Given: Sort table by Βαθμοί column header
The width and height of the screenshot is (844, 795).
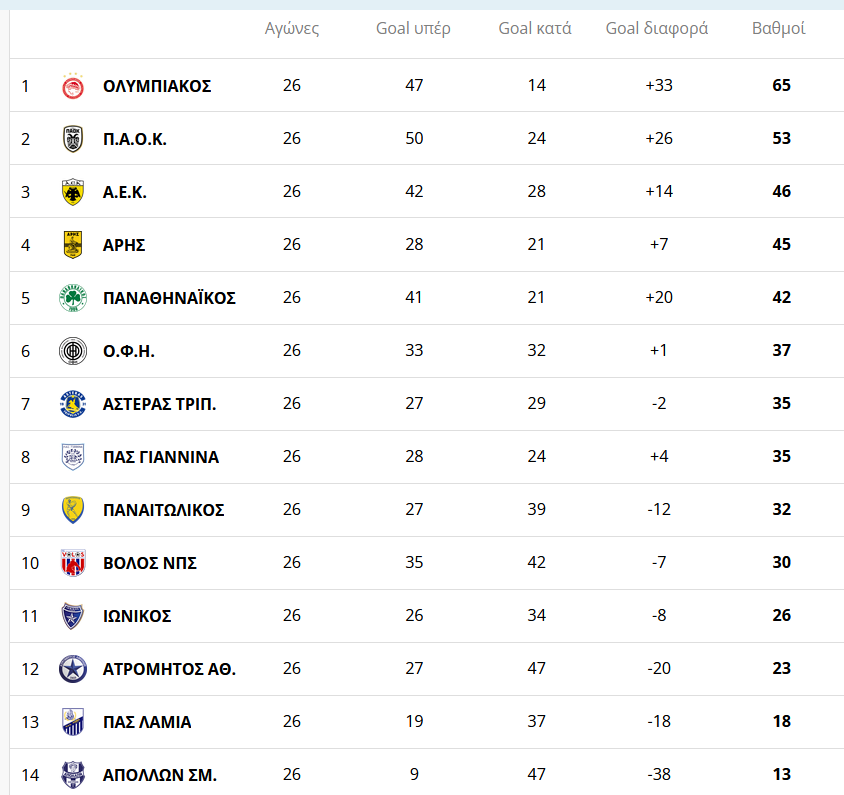Looking at the screenshot, I should click(x=778, y=28).
